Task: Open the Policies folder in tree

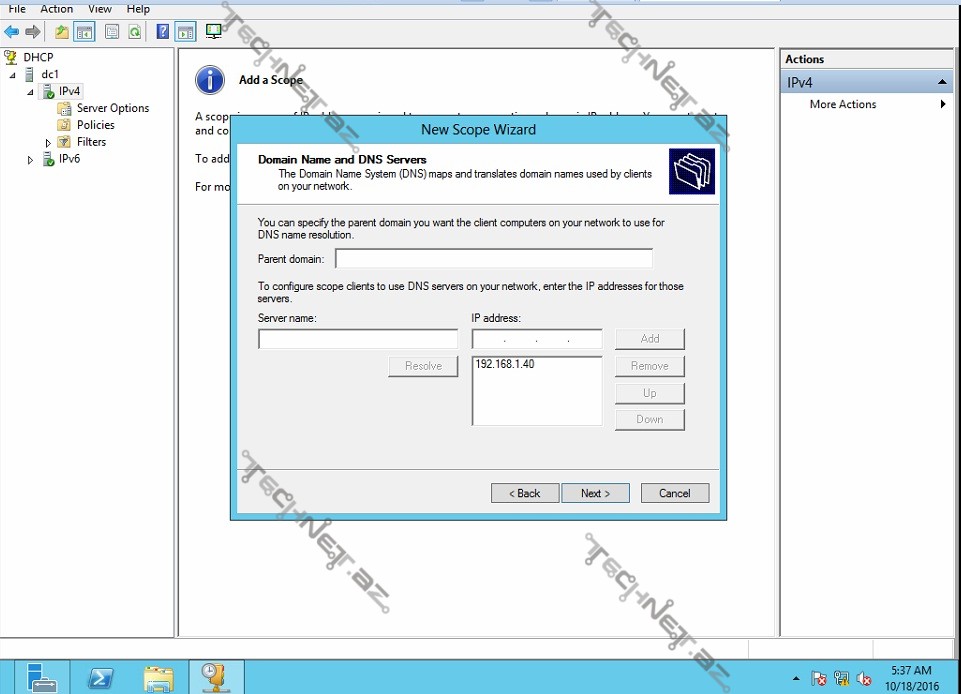Action: click(95, 125)
